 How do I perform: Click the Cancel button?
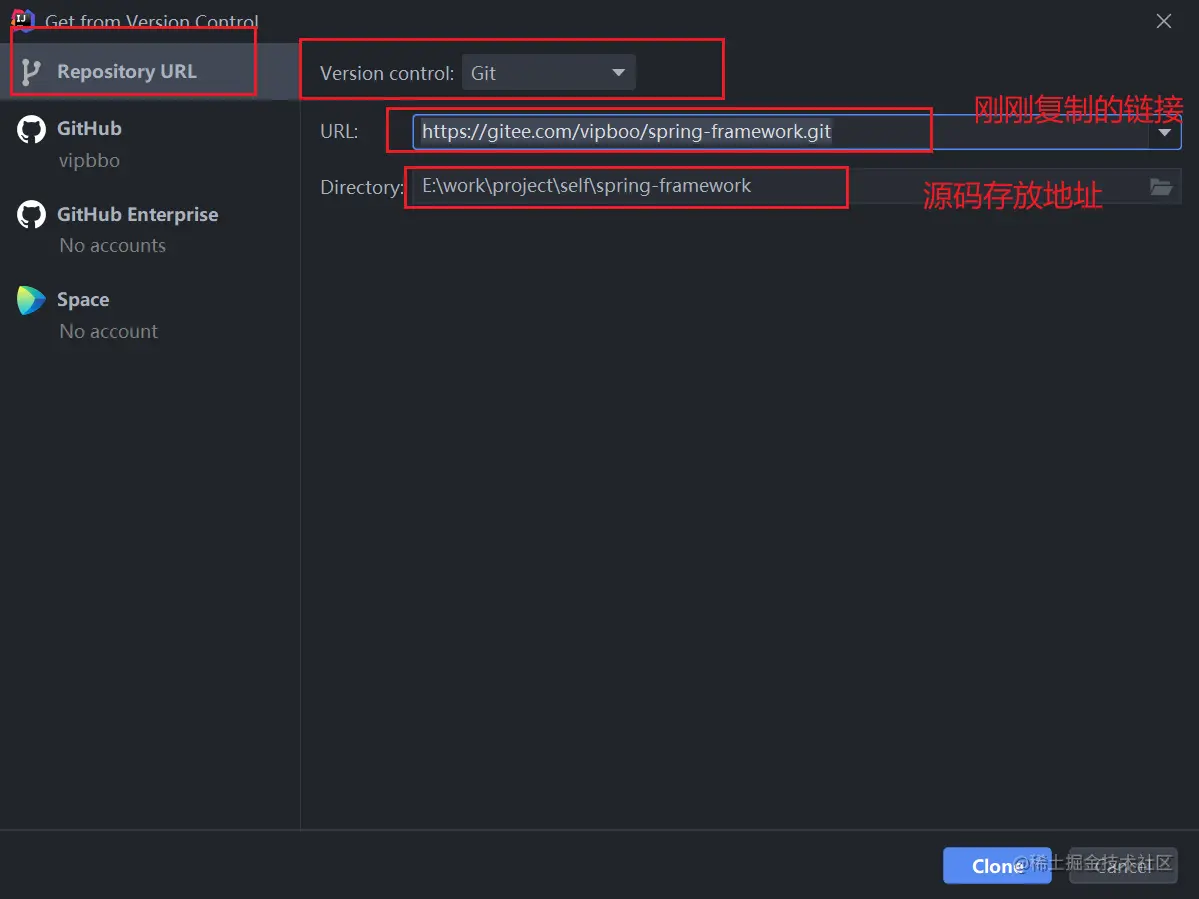[1123, 865]
